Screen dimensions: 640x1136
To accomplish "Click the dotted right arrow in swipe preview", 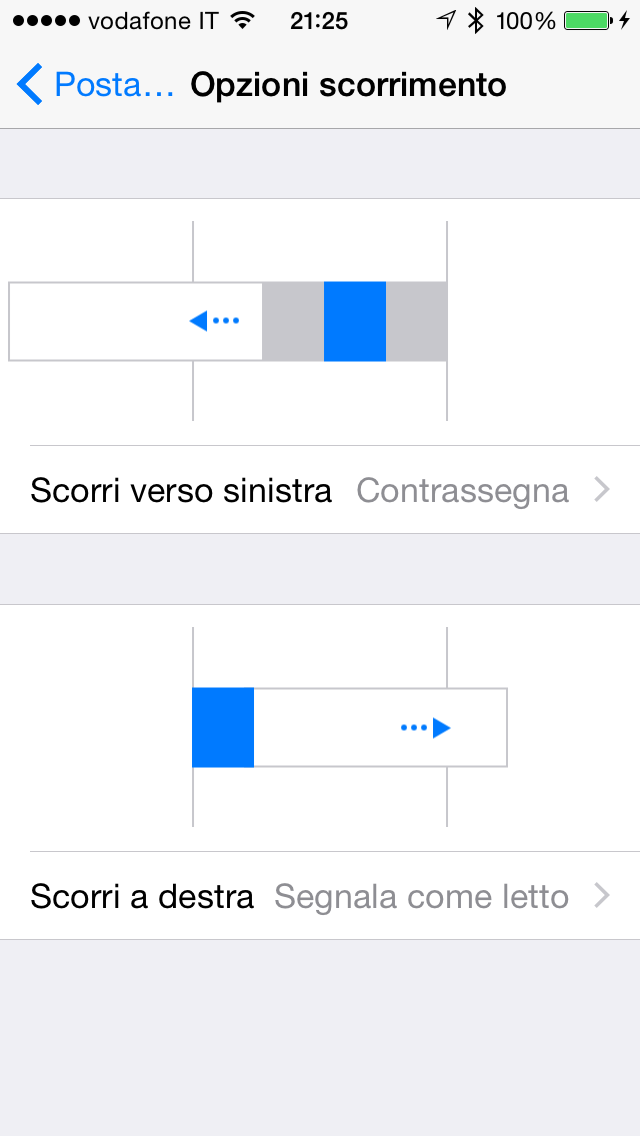I will tap(426, 728).
